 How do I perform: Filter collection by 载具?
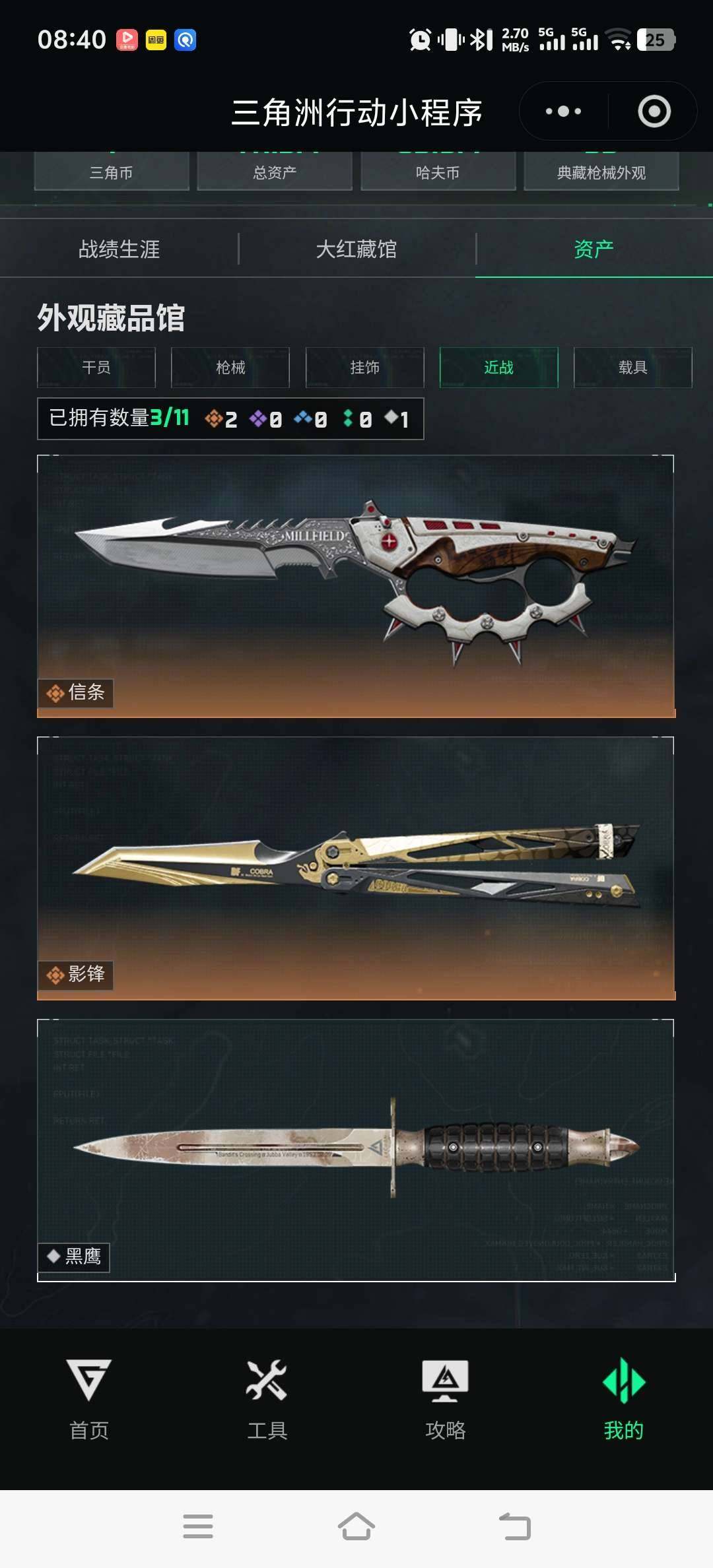tap(633, 368)
